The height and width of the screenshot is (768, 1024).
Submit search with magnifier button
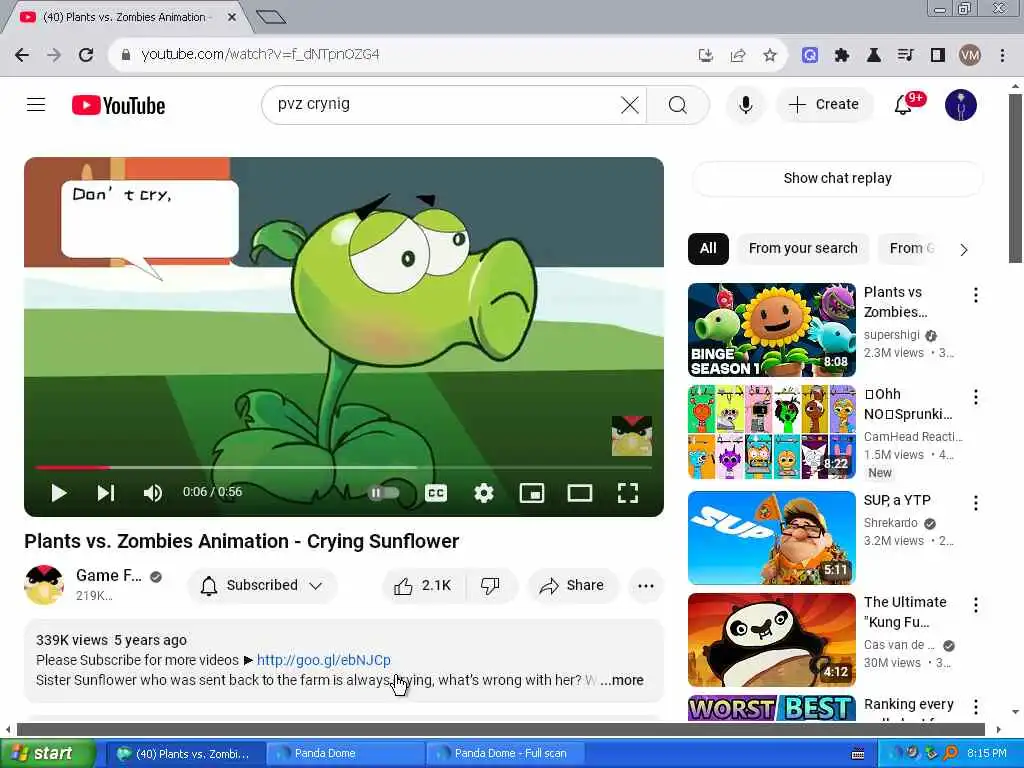coord(677,104)
